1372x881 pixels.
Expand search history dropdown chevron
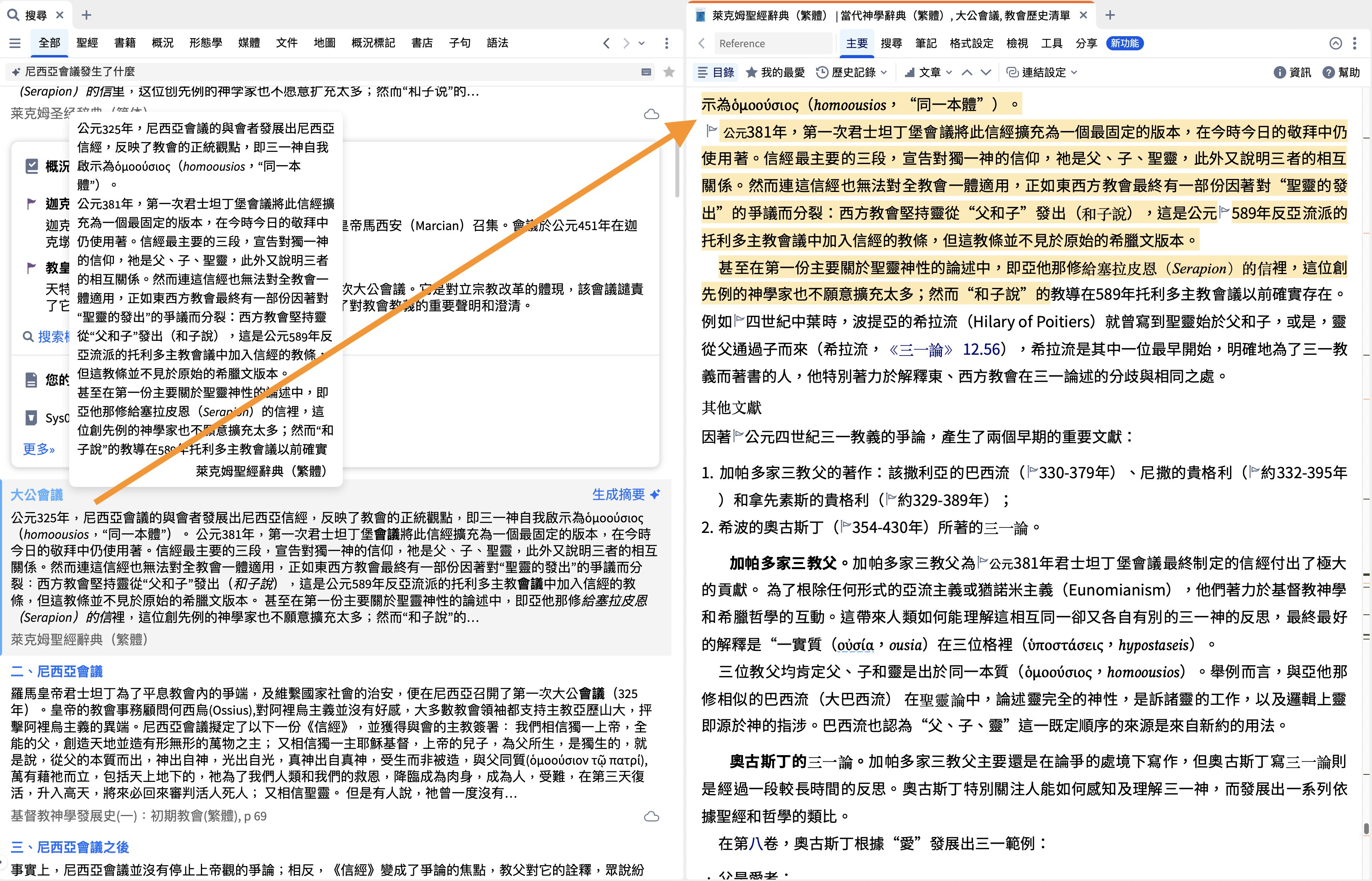tap(642, 43)
